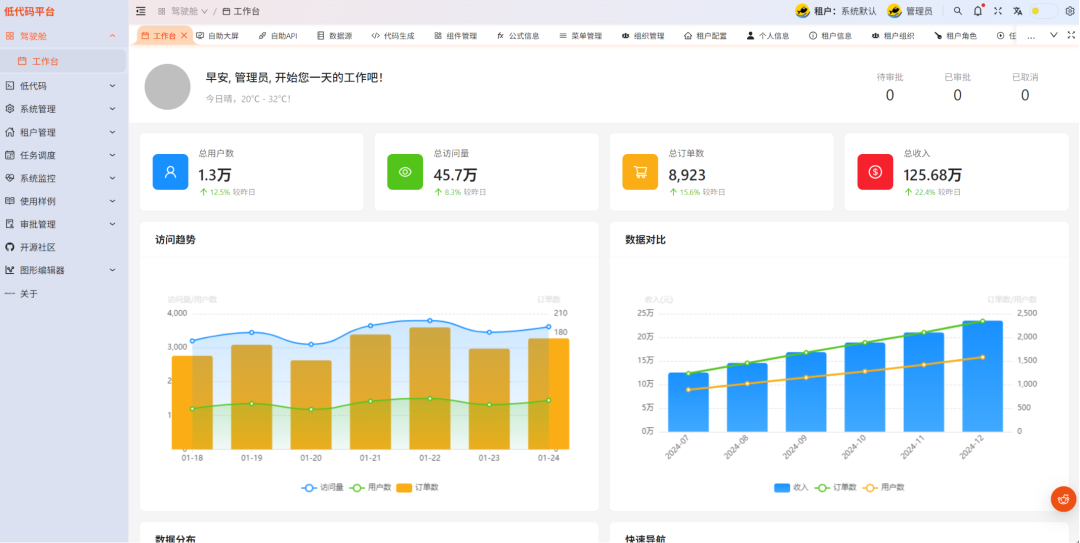Toggle fullscreen icon in the top header
Screen dimensions: 1080x543
[x=997, y=11]
